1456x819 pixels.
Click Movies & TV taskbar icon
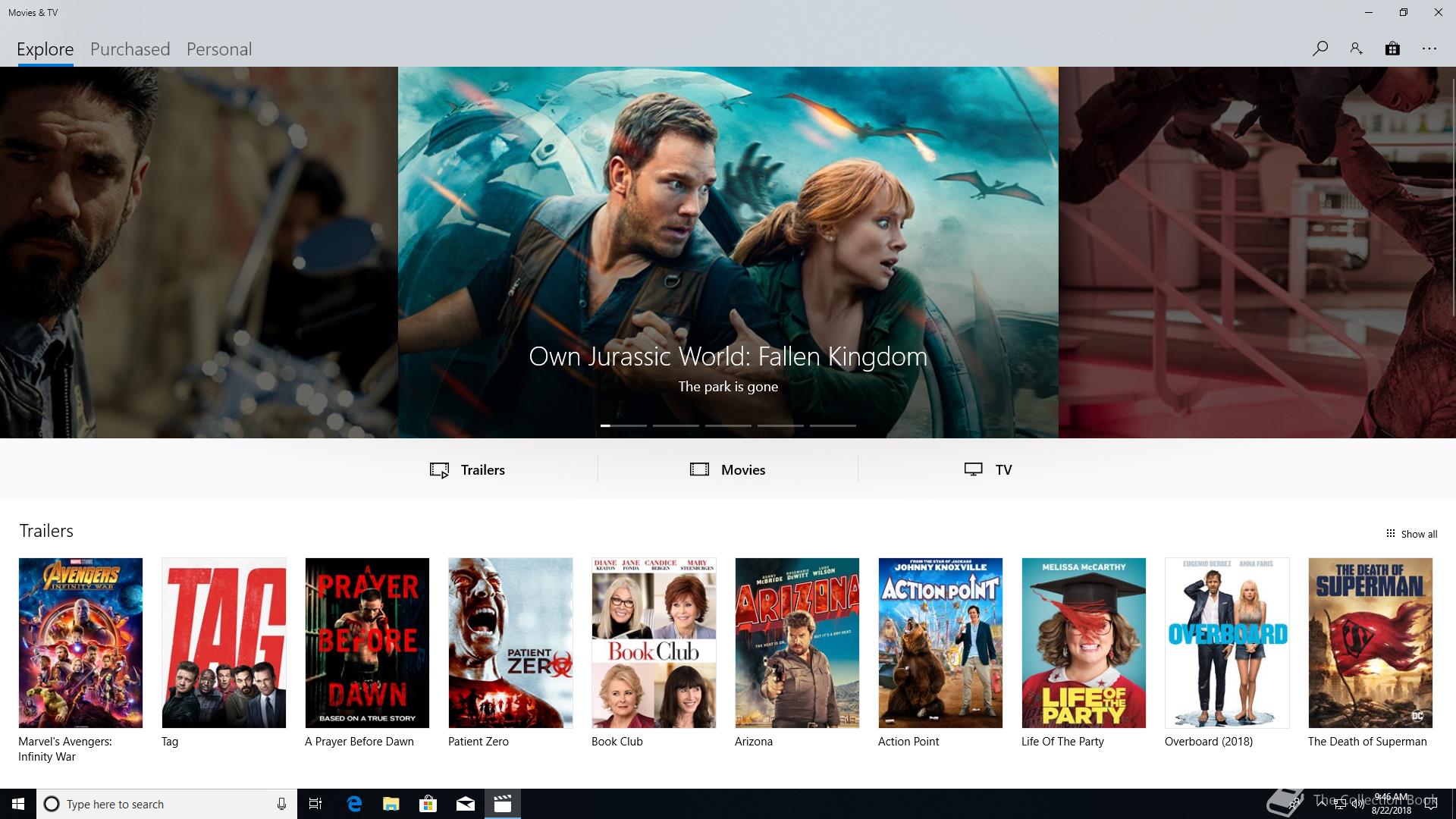click(503, 804)
